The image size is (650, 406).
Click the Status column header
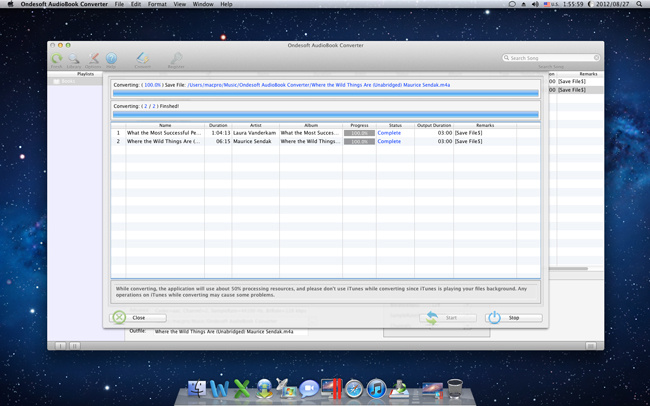[x=395, y=125]
